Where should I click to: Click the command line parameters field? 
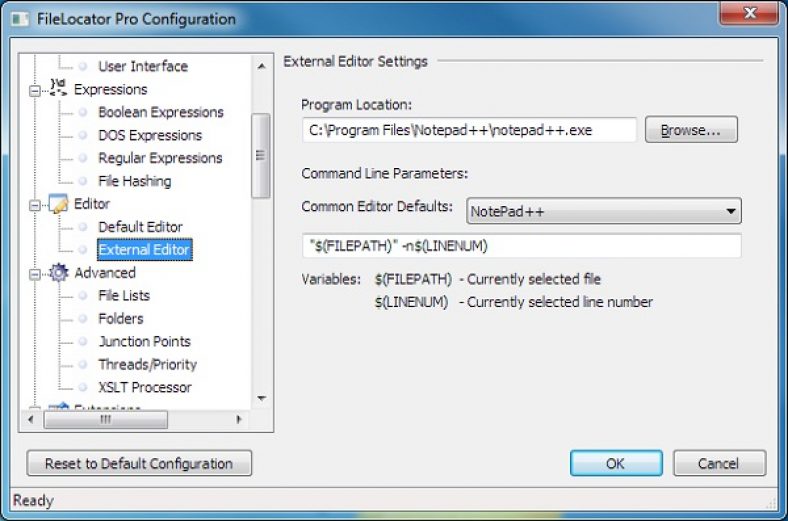[x=522, y=246]
